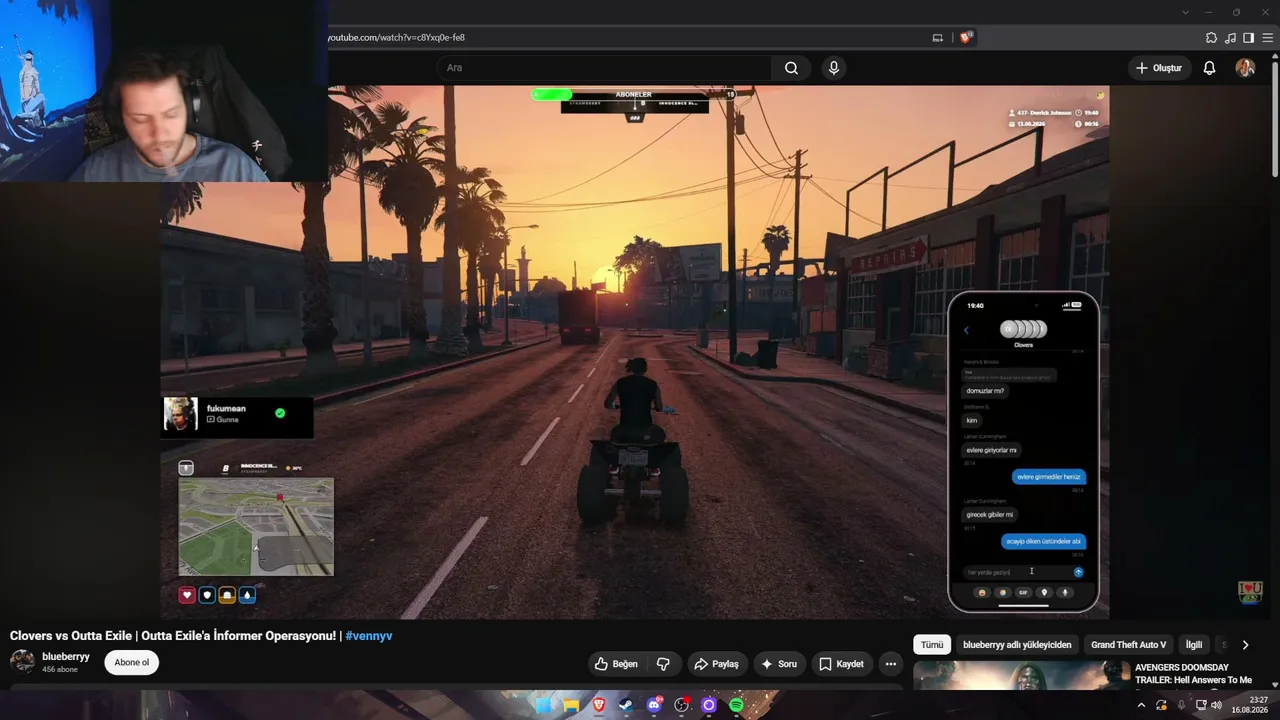The image size is (1280, 720).
Task: Click the Soru ask button
Action: [779, 664]
